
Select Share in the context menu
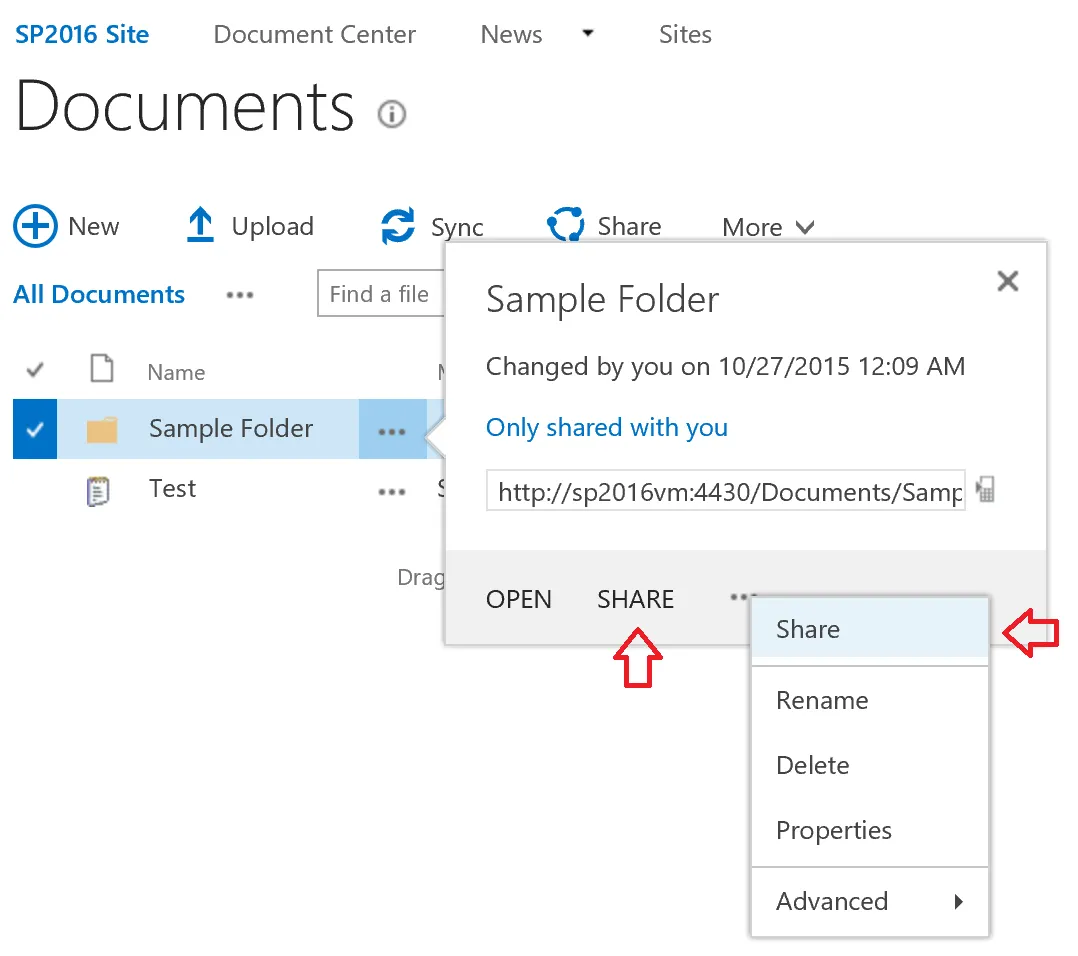click(x=870, y=629)
